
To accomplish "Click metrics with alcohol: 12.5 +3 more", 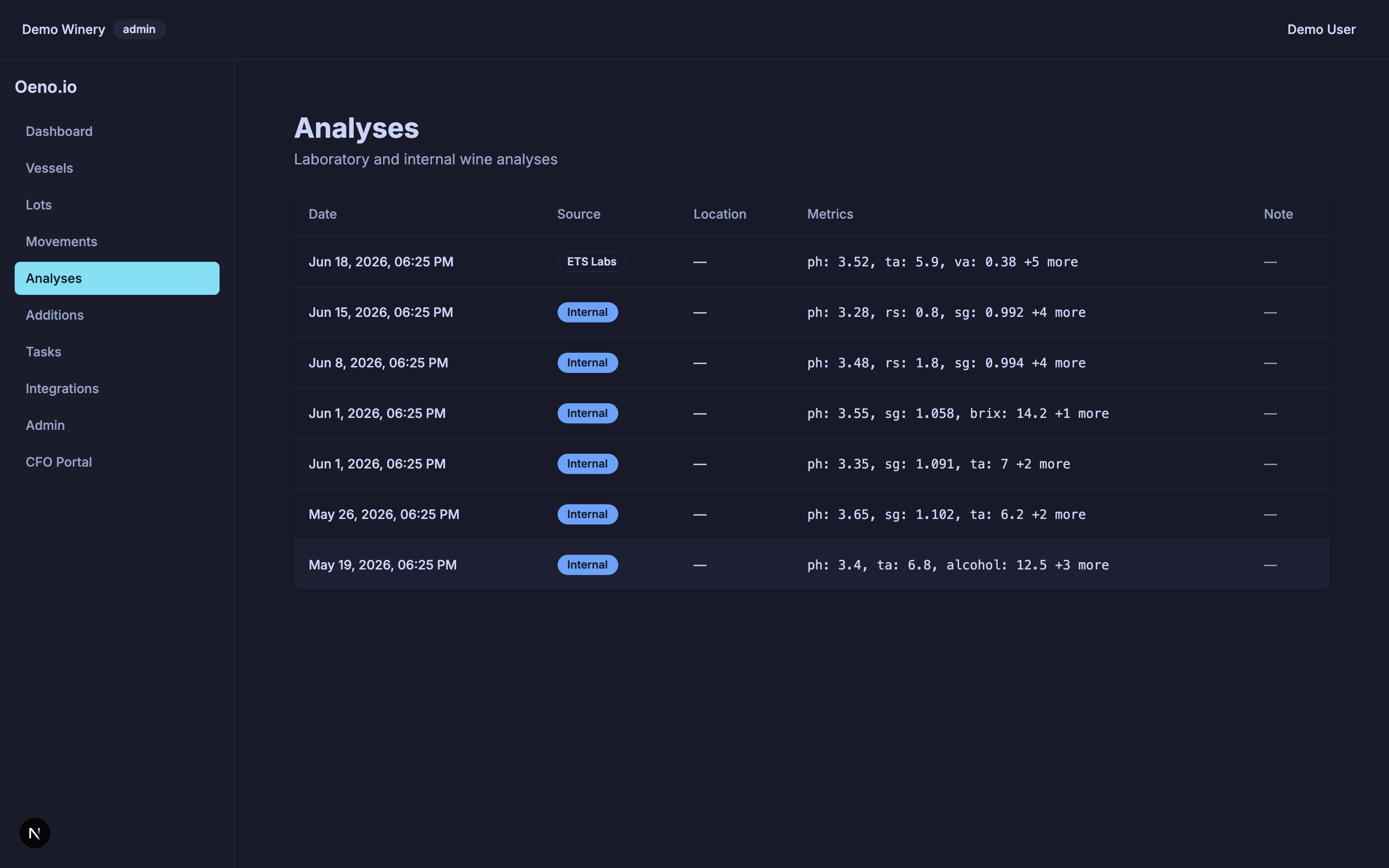I will (x=958, y=565).
